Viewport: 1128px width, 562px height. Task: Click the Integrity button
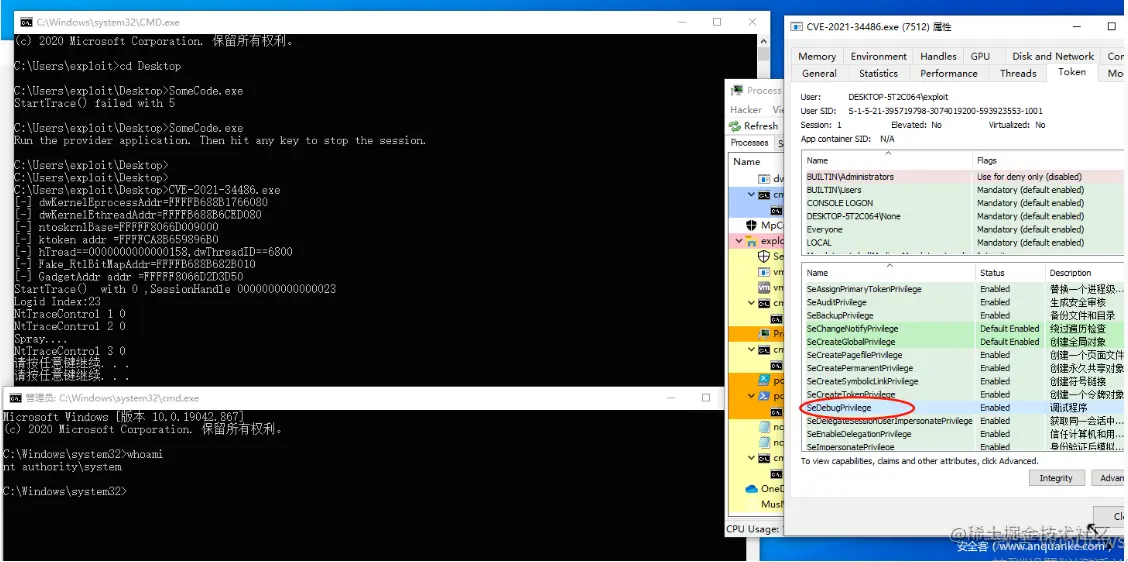pos(1055,478)
